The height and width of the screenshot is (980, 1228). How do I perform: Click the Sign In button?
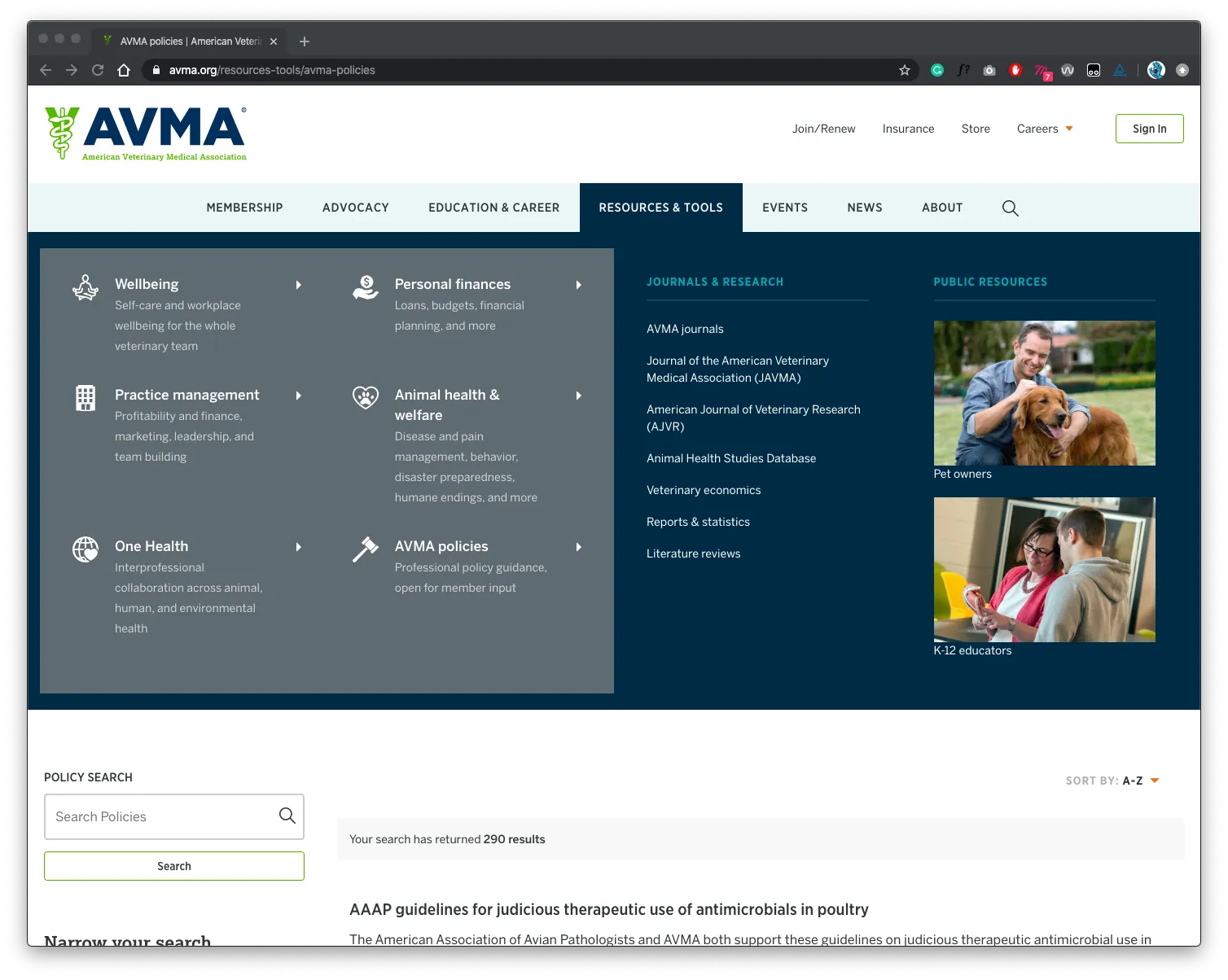click(x=1149, y=129)
